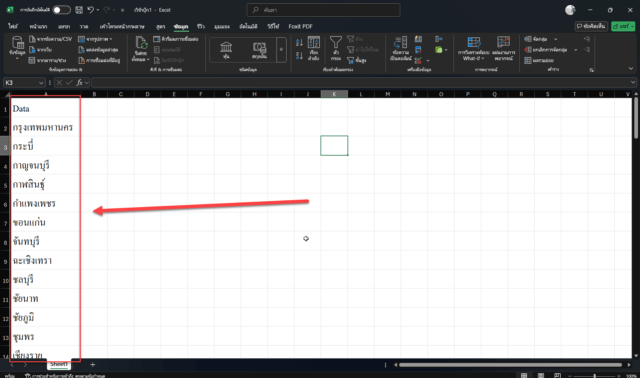This screenshot has width=640, height=378.
Task: Click the Filter funnel icon
Action: [x=336, y=42]
